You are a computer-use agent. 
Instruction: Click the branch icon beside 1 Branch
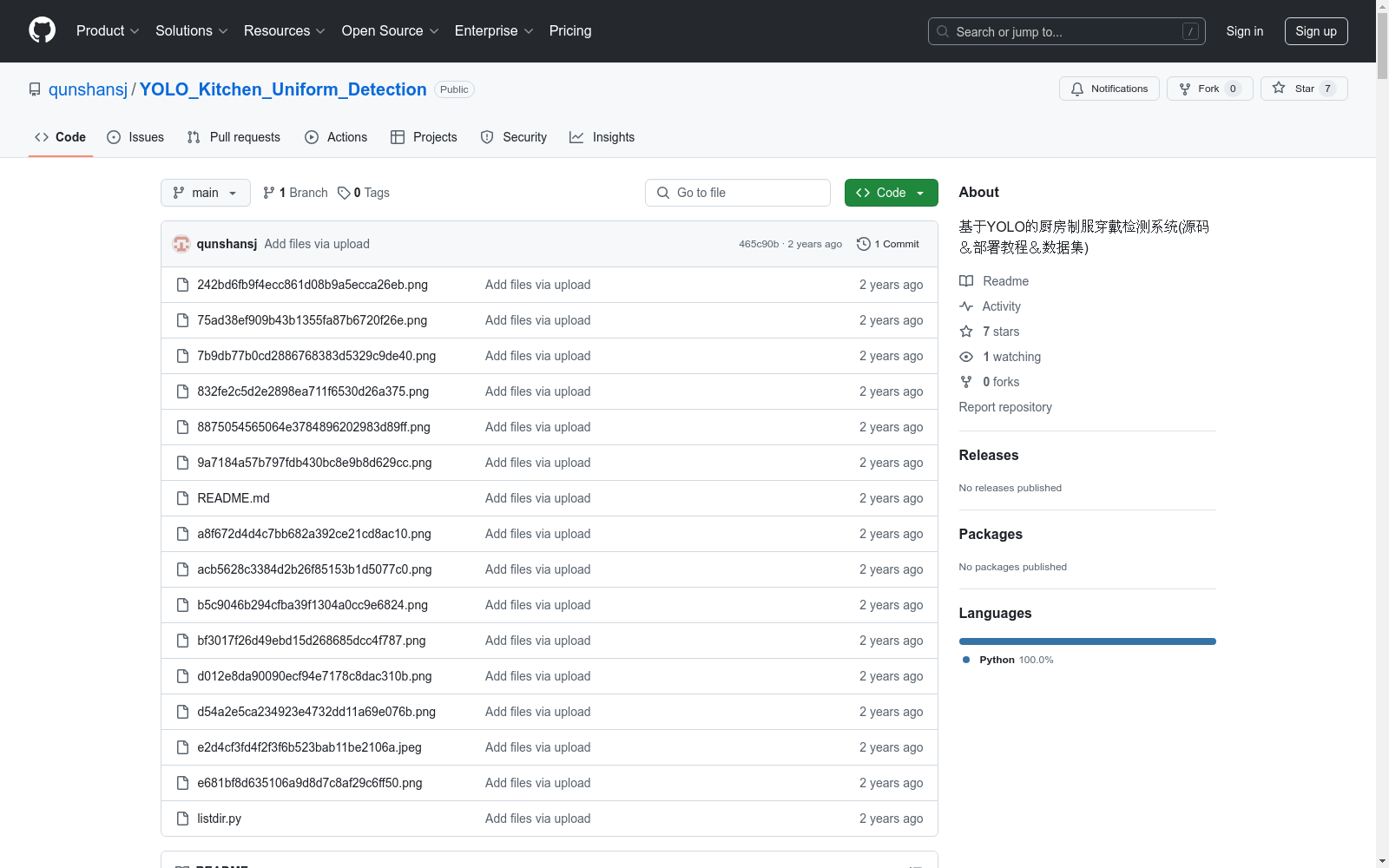point(269,193)
